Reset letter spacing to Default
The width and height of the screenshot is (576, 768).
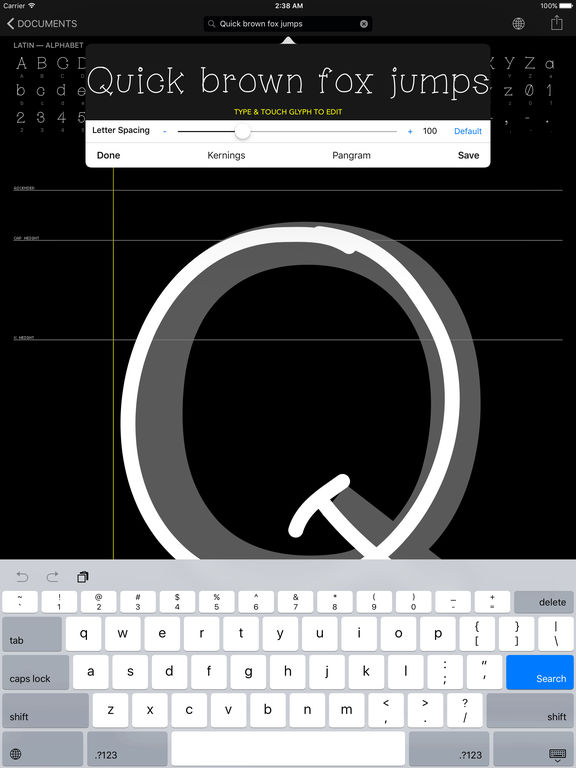[x=468, y=131]
